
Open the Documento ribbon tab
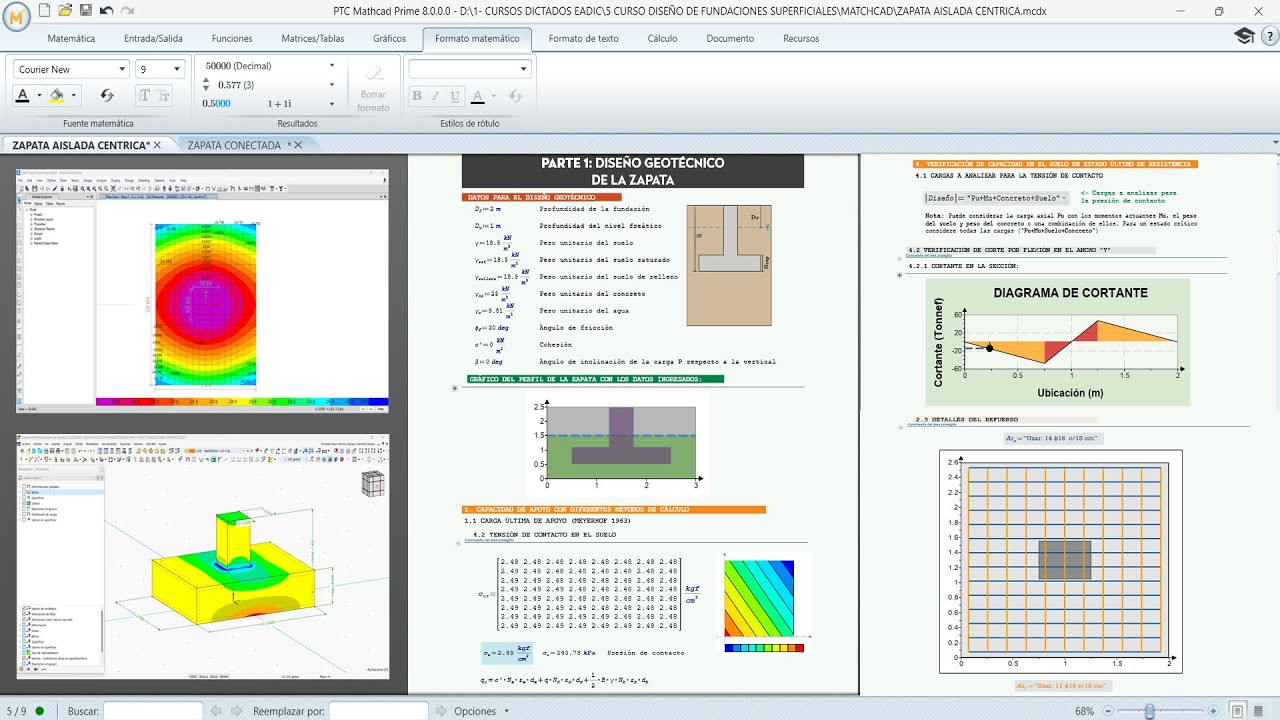730,38
